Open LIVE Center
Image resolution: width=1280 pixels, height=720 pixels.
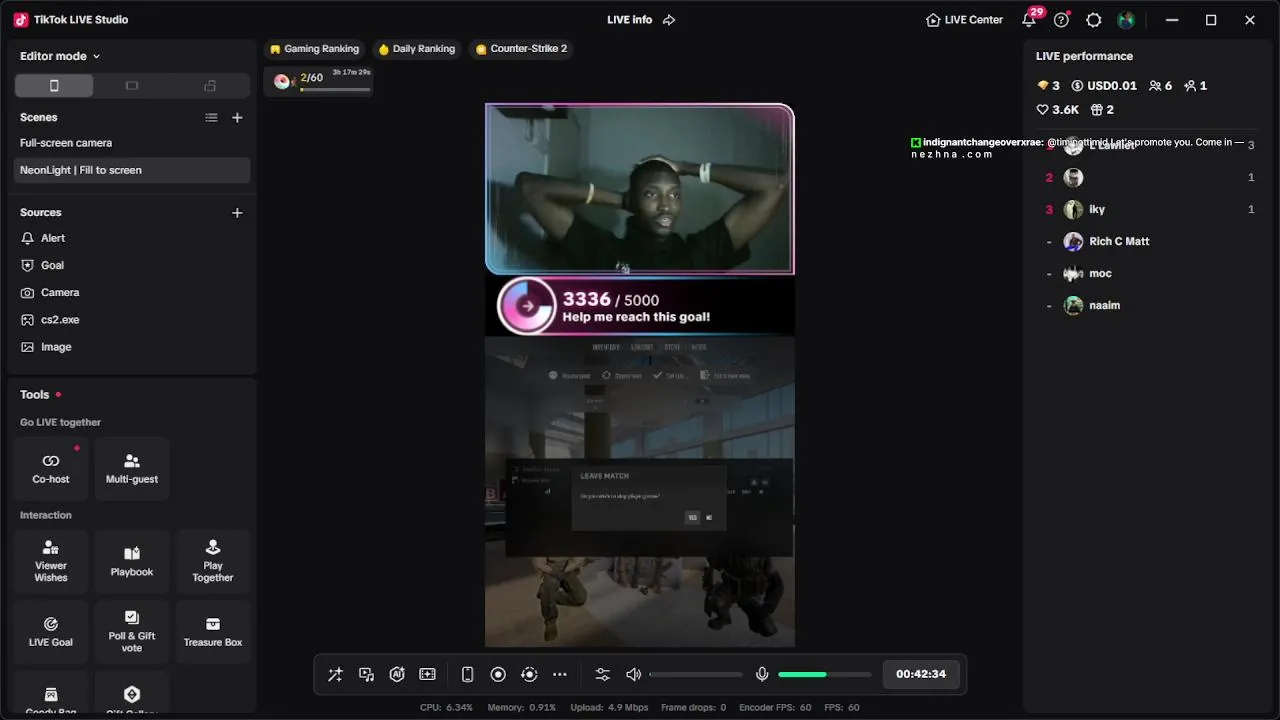(964, 20)
